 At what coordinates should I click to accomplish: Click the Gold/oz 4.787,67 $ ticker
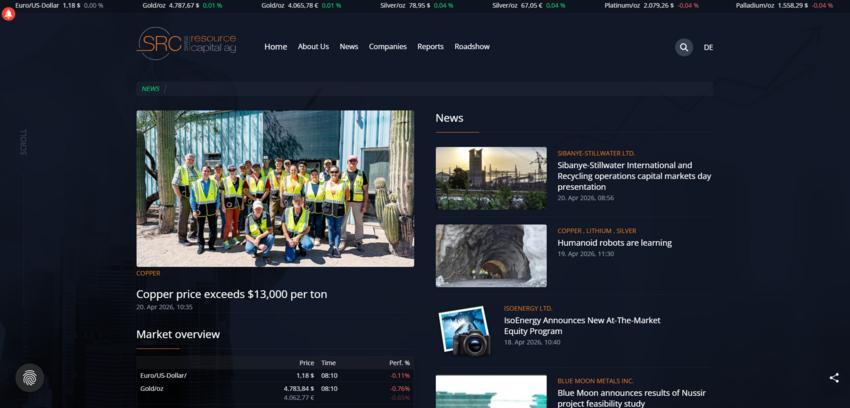point(182,5)
